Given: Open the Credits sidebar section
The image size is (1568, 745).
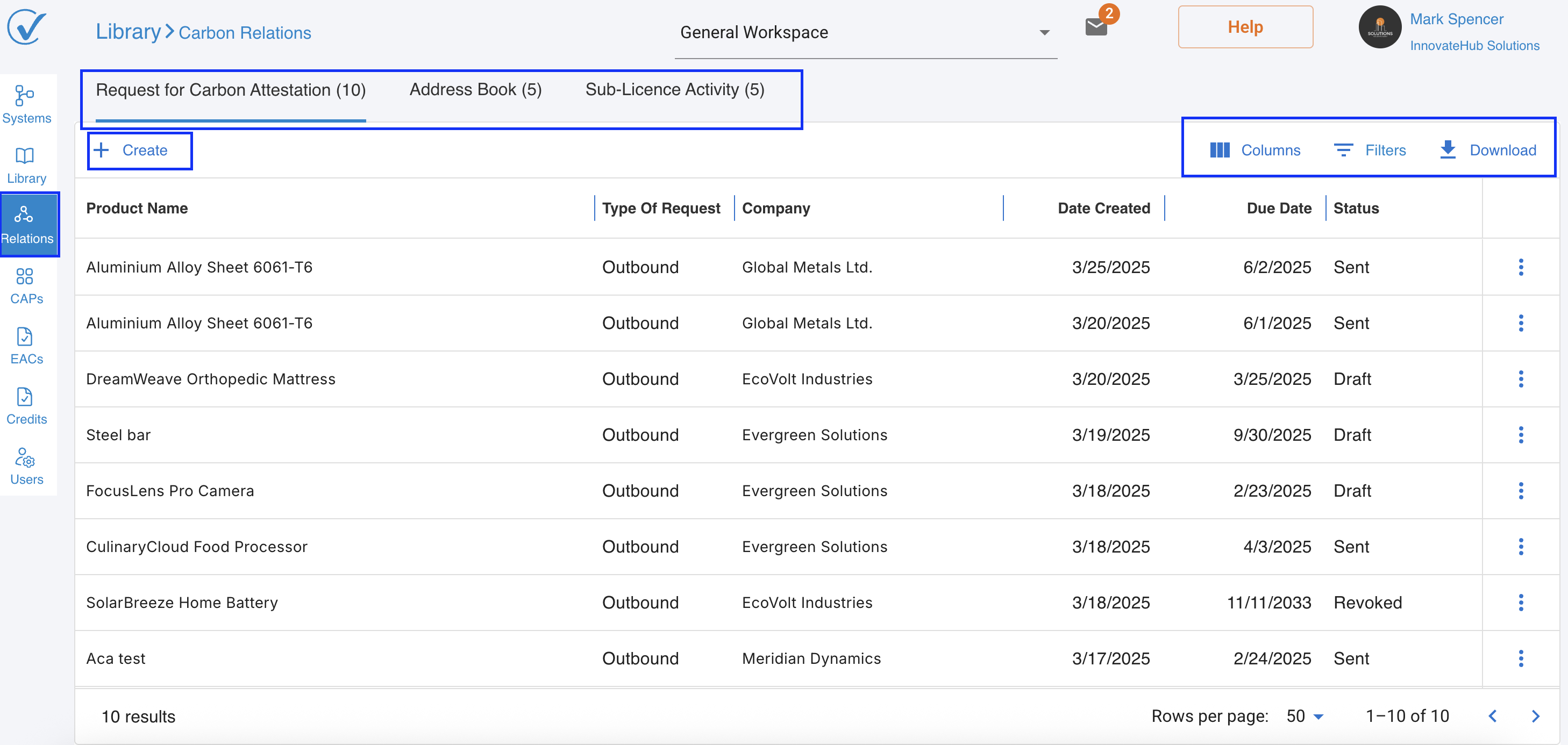Looking at the screenshot, I should 26,406.
